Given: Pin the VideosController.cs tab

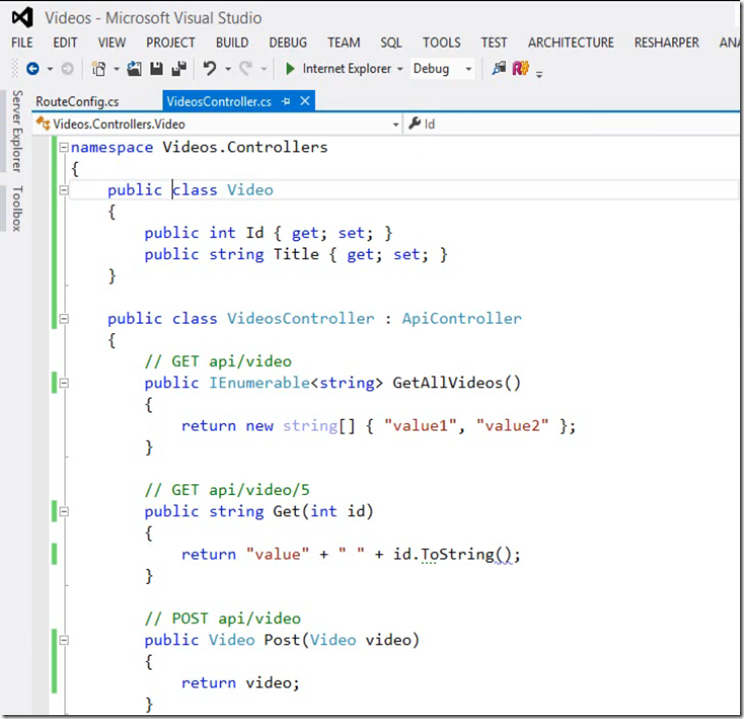Looking at the screenshot, I should coord(286,101).
